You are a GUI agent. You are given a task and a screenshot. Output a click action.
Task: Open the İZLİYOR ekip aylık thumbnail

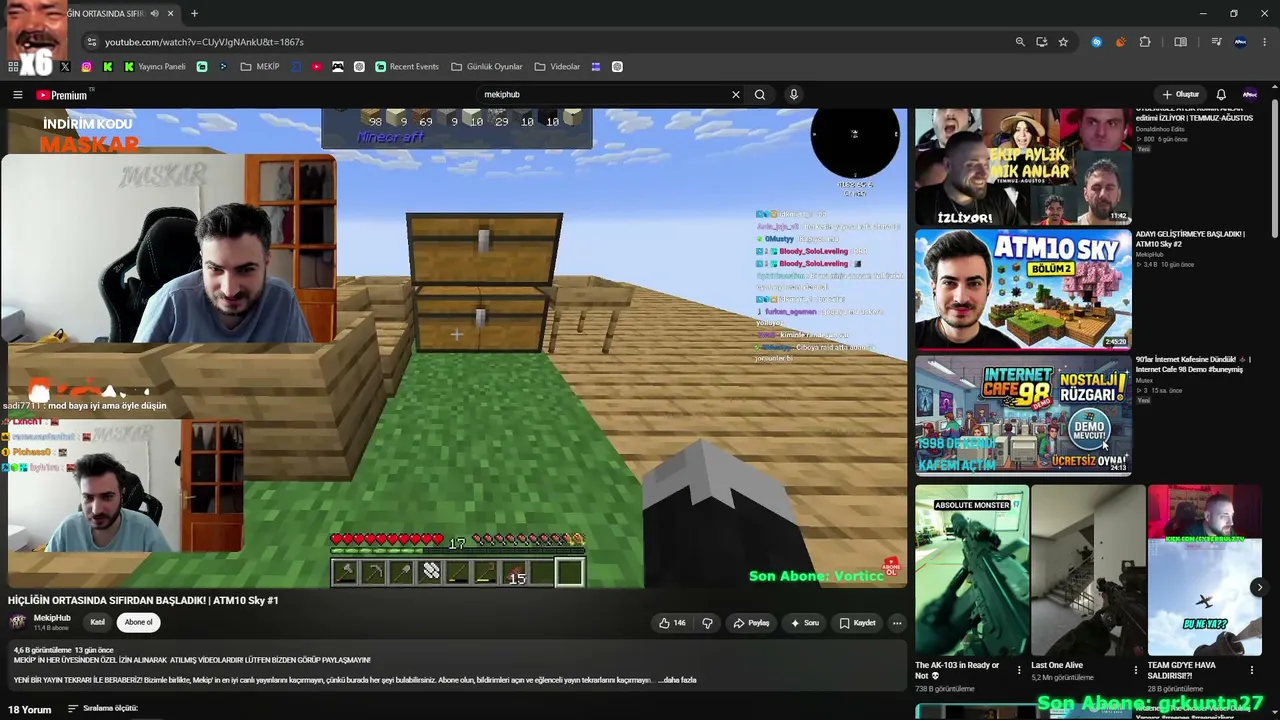[1023, 167]
